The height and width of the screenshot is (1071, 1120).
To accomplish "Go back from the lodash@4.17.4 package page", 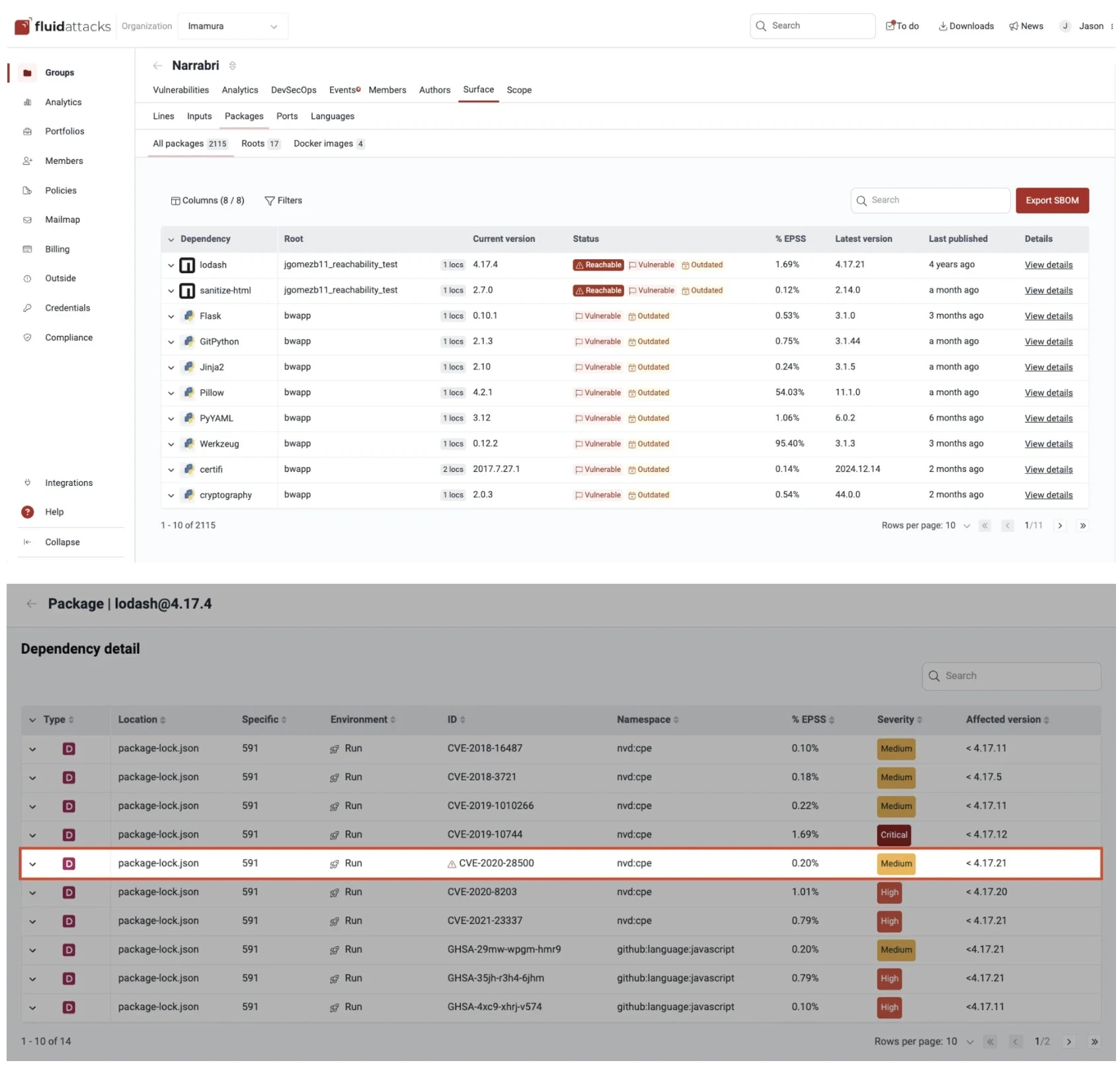I will click(x=31, y=604).
